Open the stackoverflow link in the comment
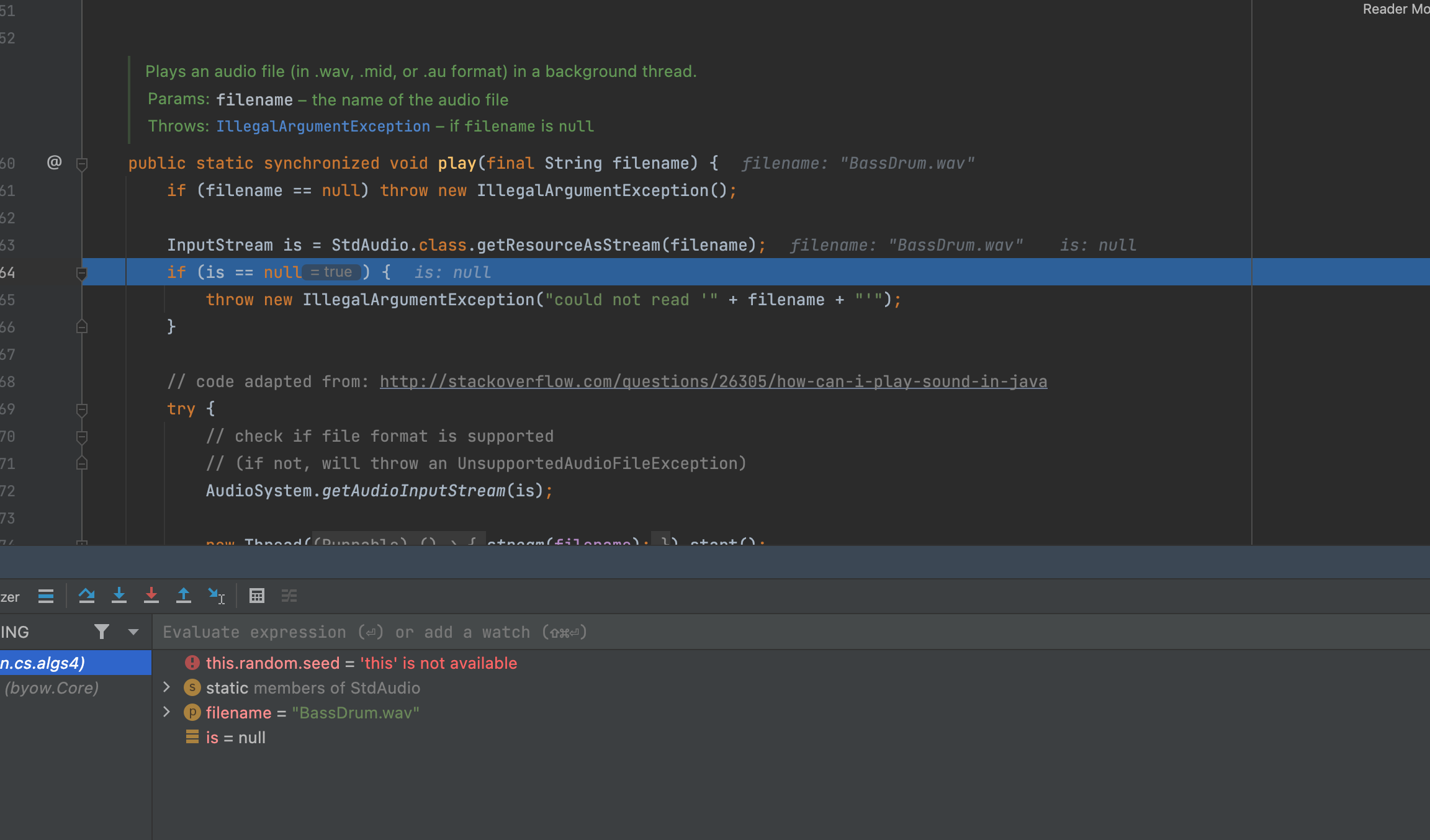Screen dimensions: 1430x840 (713, 382)
